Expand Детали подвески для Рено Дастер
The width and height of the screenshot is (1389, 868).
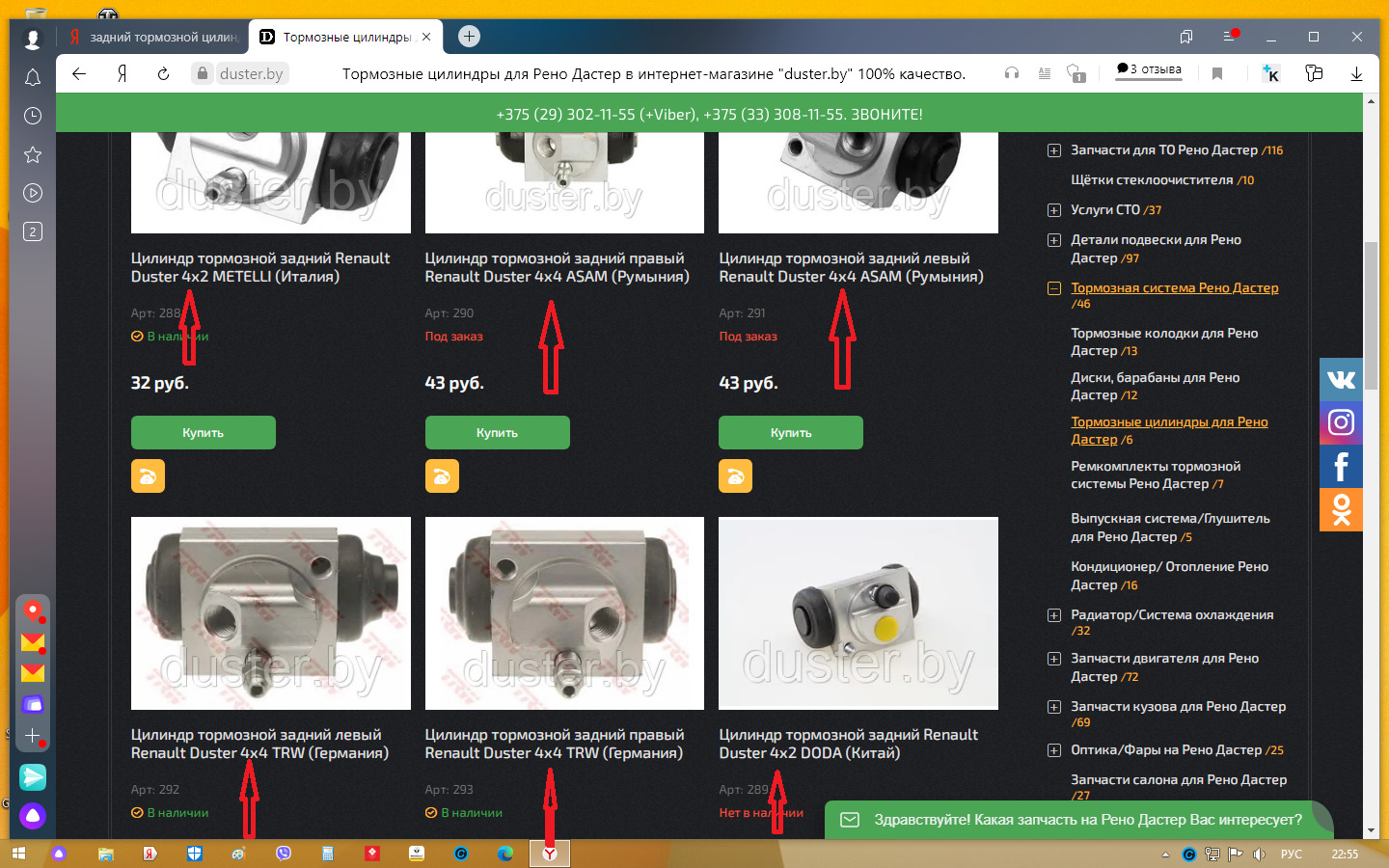click(1054, 240)
